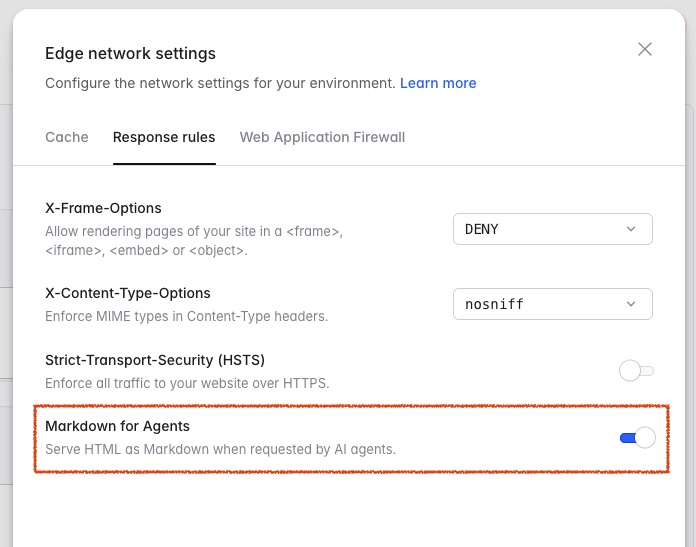Go to the Web Application Firewall tab
This screenshot has width=696, height=547.
322,137
